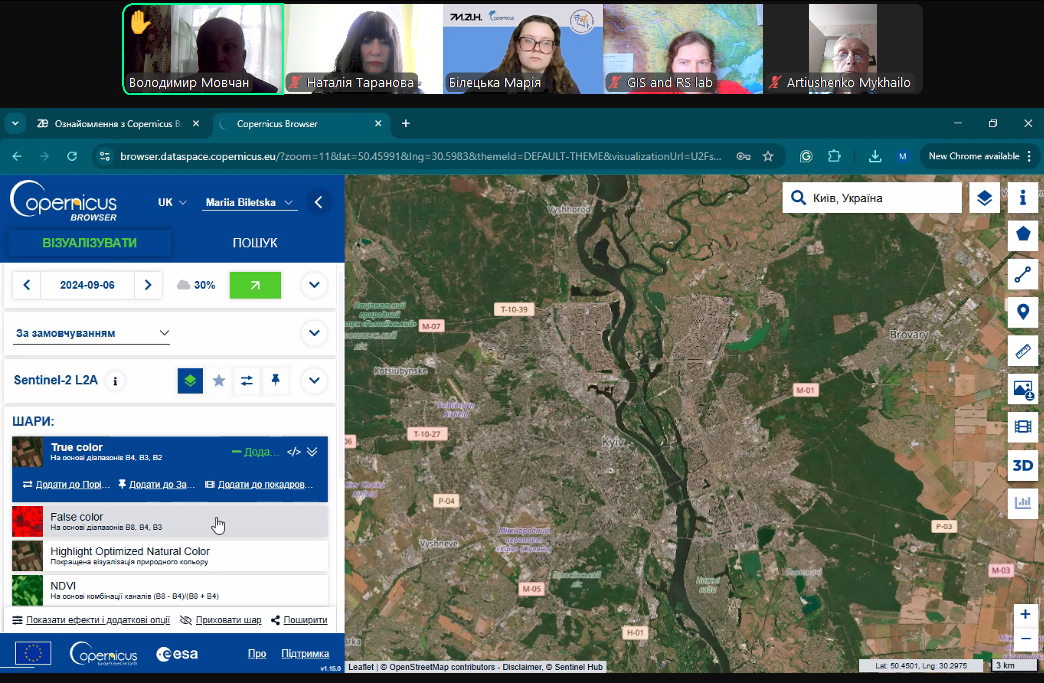
Task: Switch to the ПОШУК tab
Action: click(255, 243)
